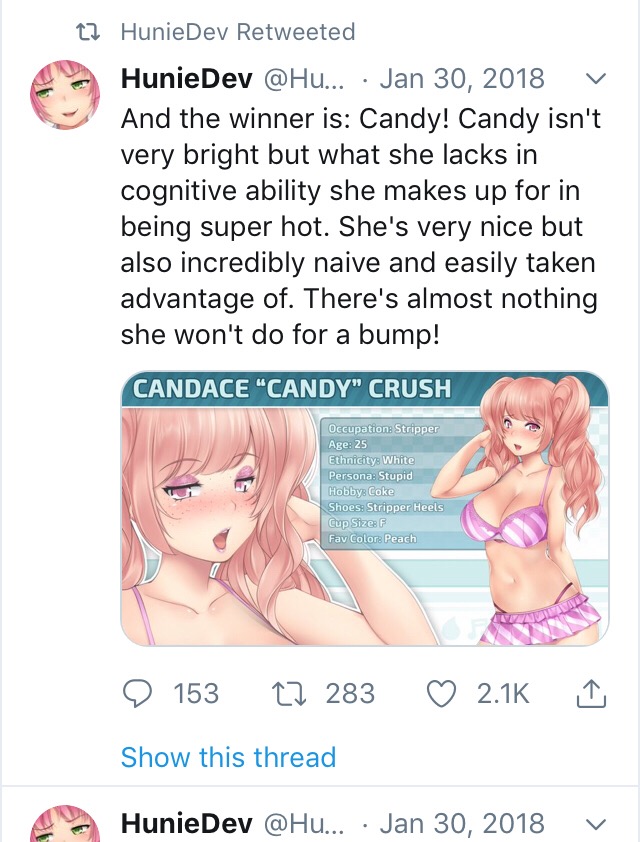The image size is (640, 842).
Task: Open the first tweet's profile avatar
Action: tap(66, 94)
